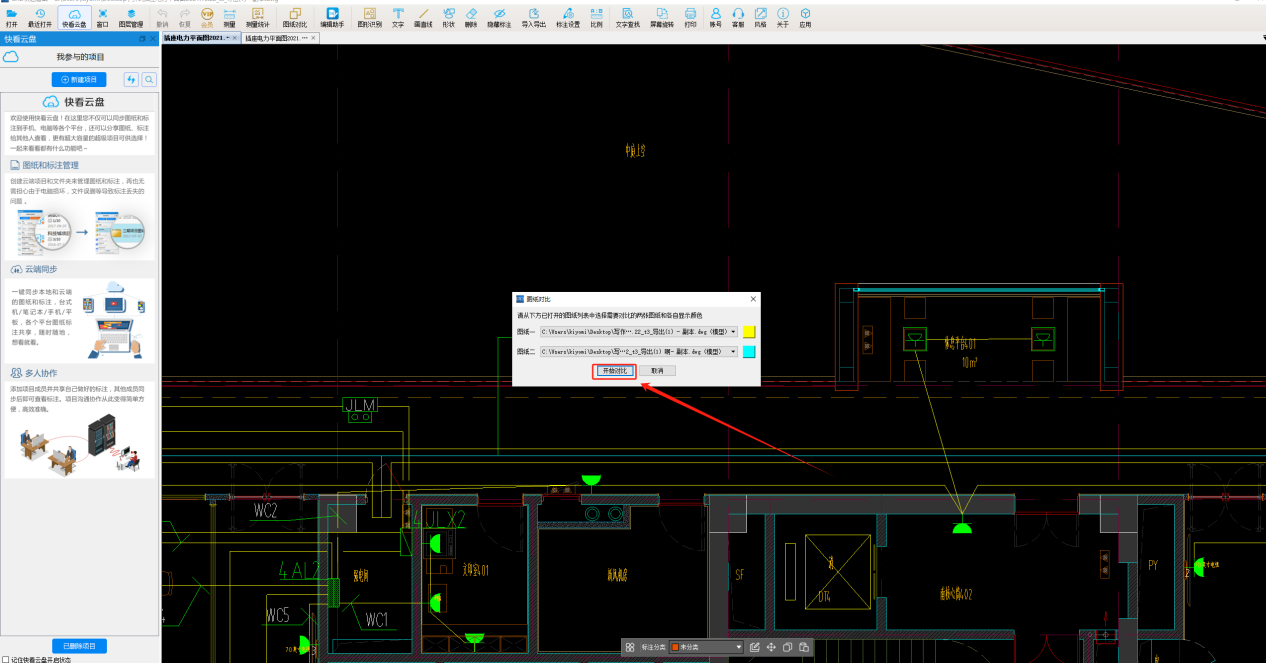Click the 关于 about icon
This screenshot has height=663, width=1266.
point(783,16)
